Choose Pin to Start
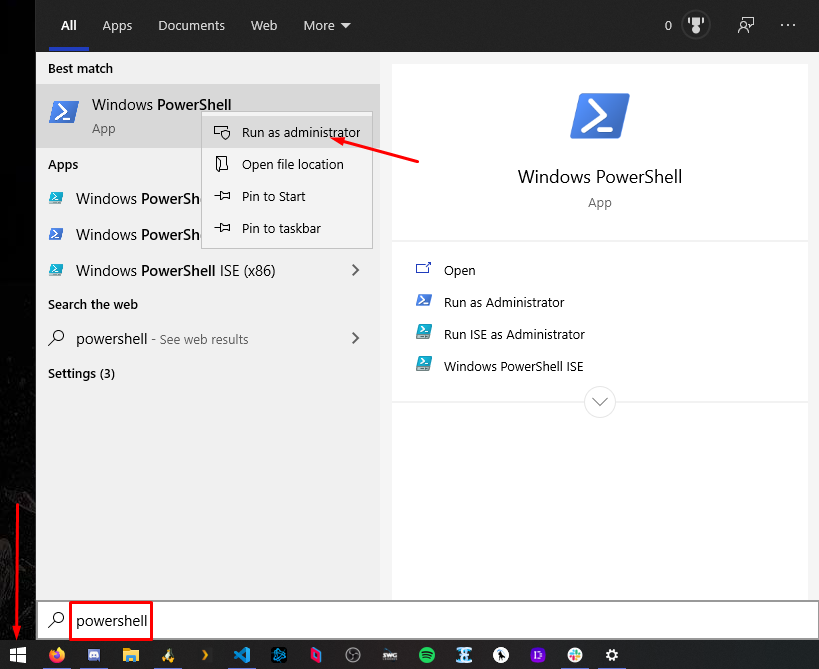 point(287,196)
